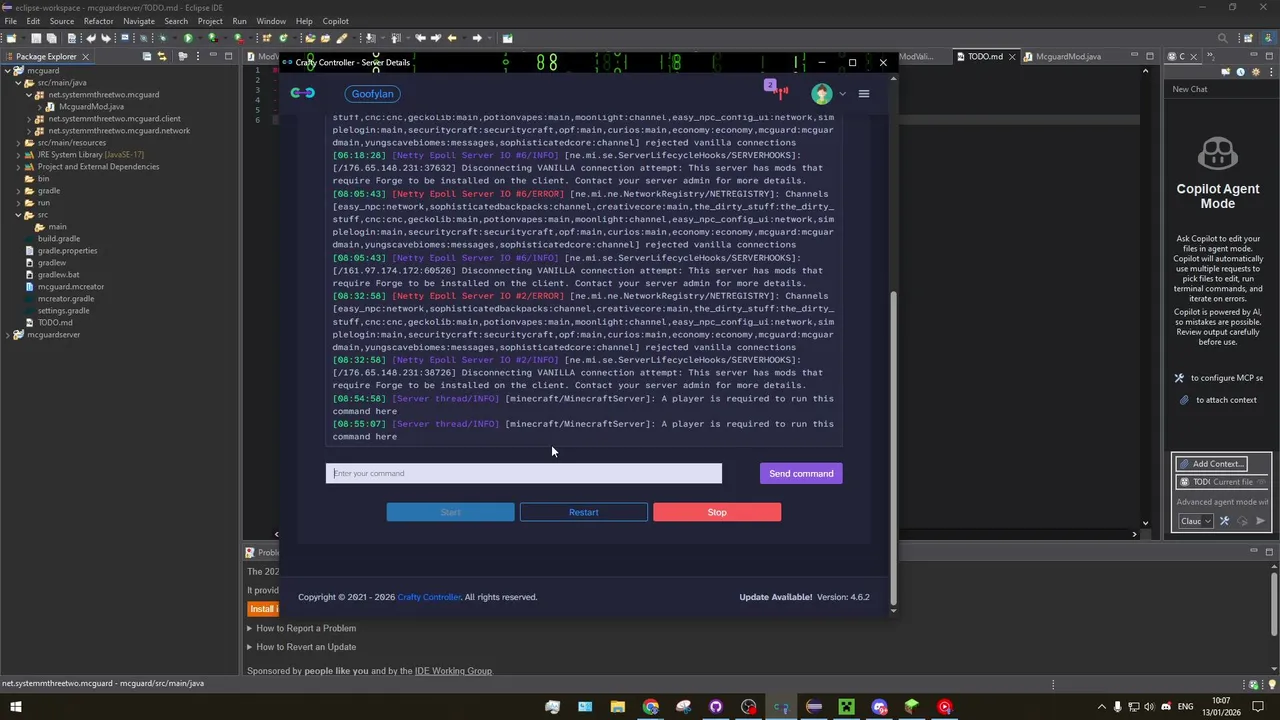
Task: Click Add Context button in Copilot chat
Action: [x=1211, y=464]
